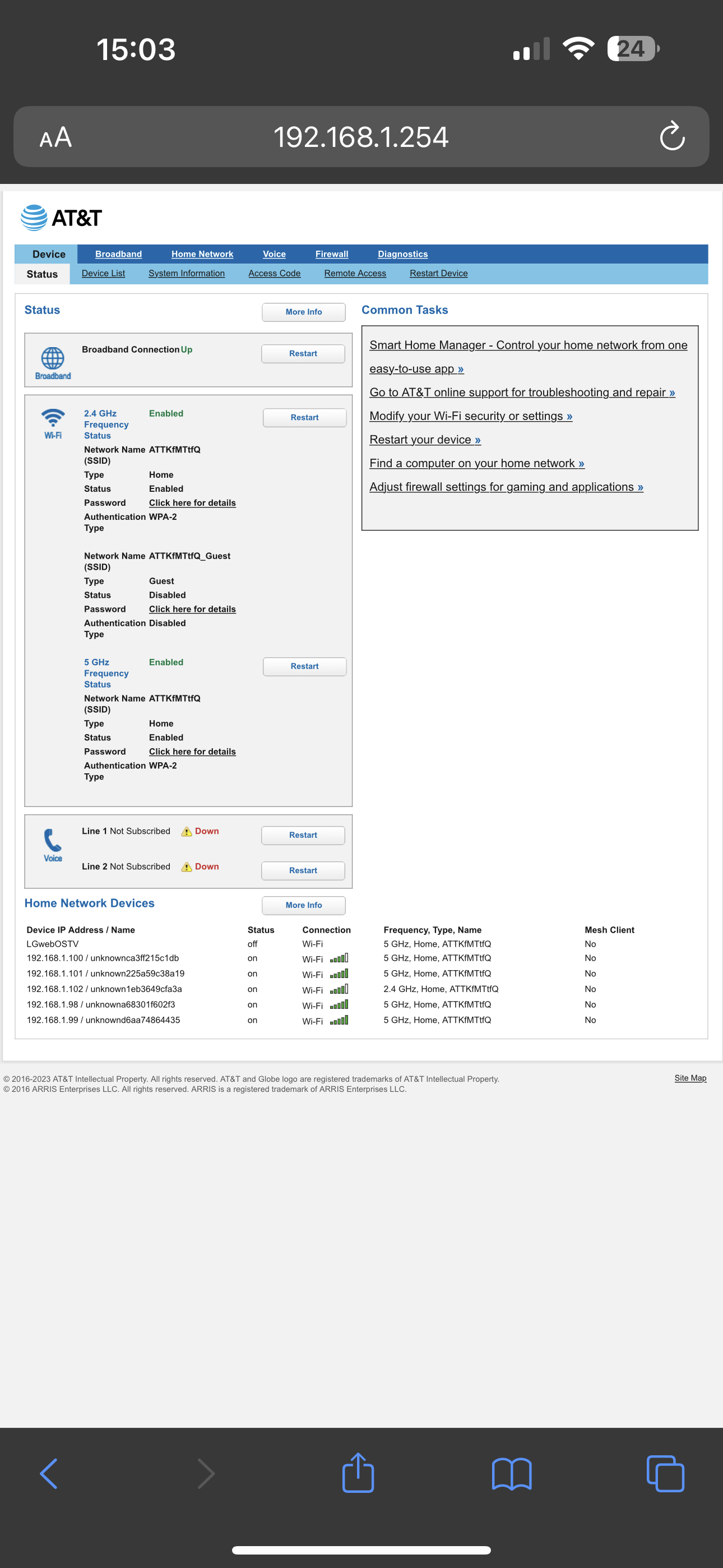This screenshot has width=723, height=1568.
Task: Go to AT&T online support link
Action: click(522, 393)
